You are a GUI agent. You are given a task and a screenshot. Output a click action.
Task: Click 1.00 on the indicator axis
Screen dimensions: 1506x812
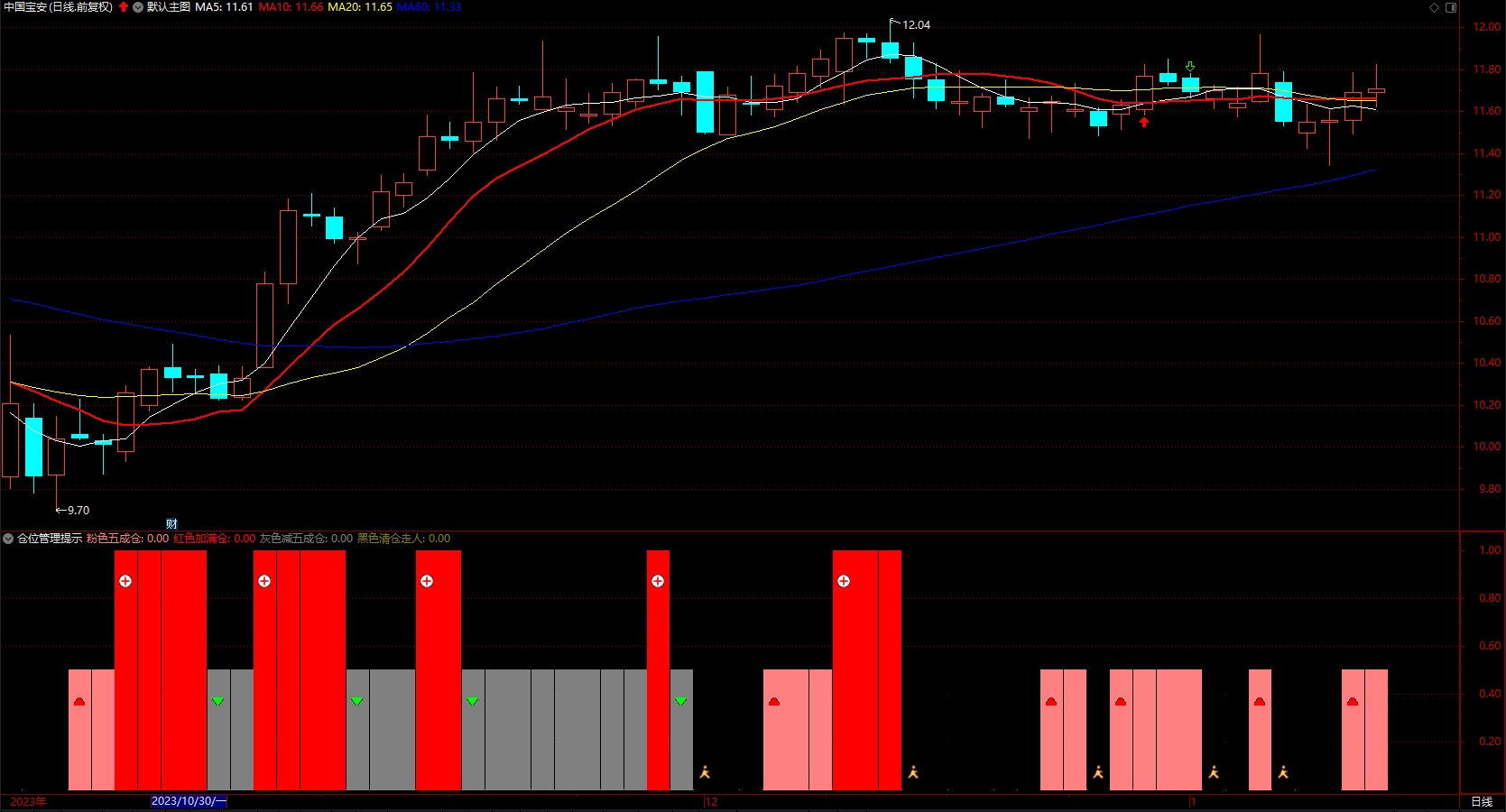pyautogui.click(x=1491, y=550)
